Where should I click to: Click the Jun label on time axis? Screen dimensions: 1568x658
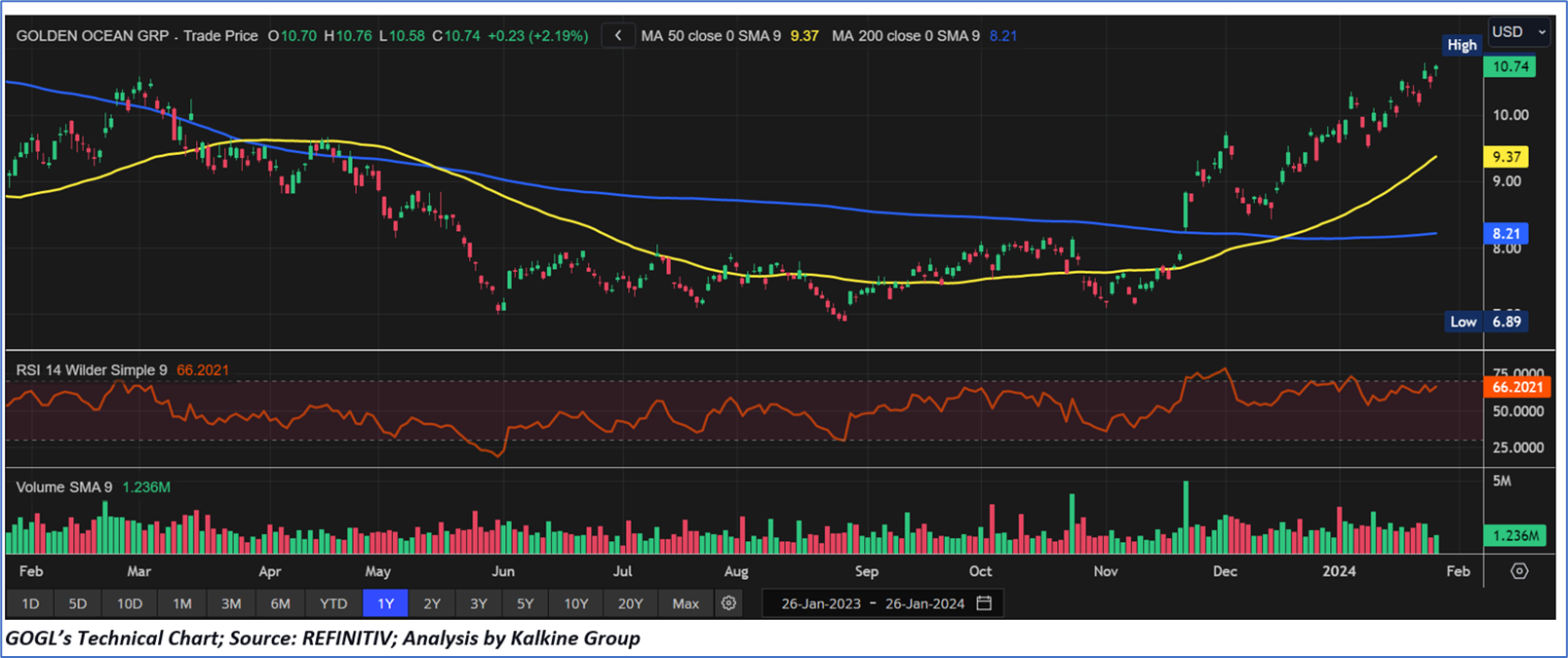[x=503, y=571]
